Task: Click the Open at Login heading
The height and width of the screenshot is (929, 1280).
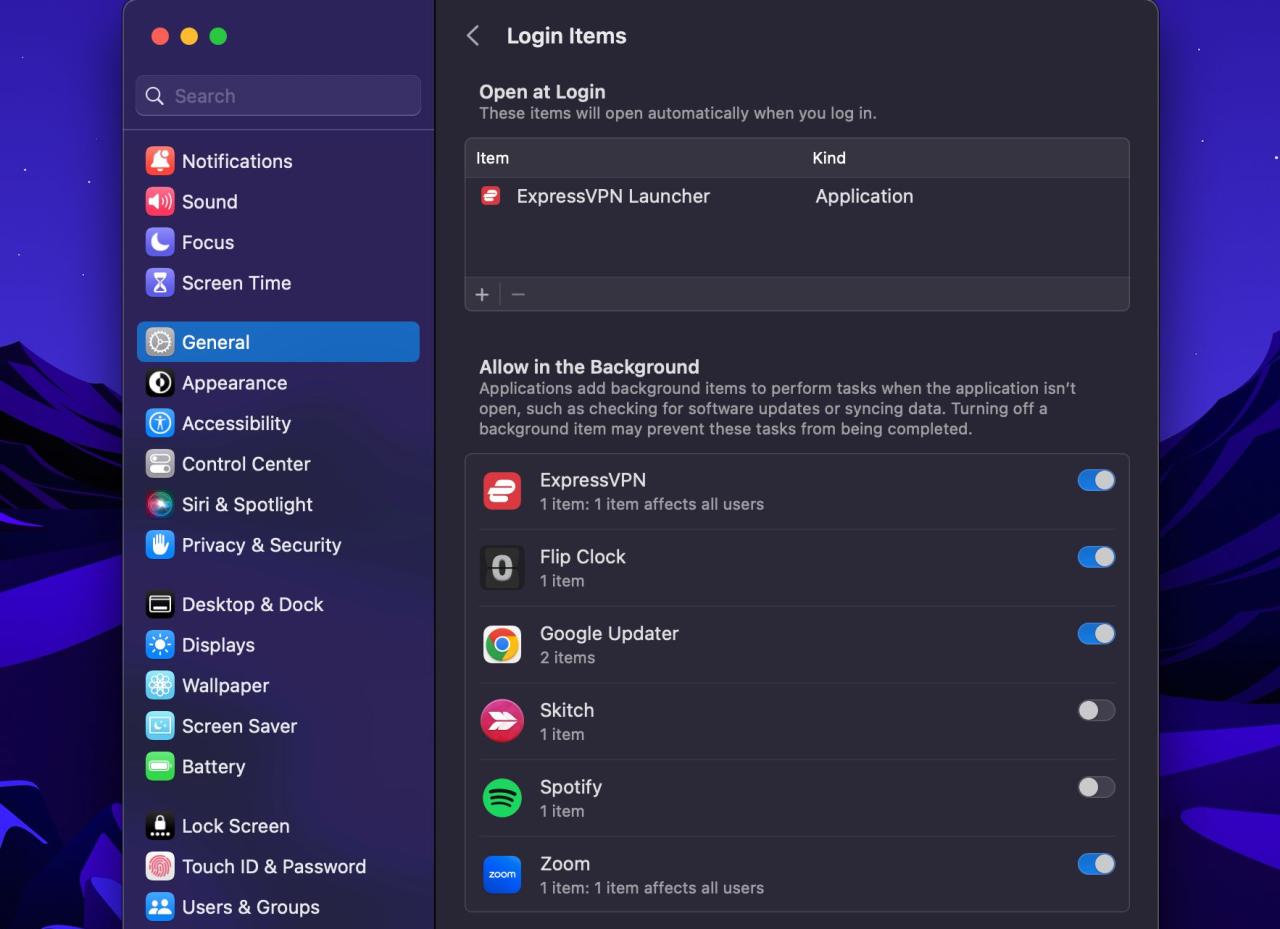Action: point(542,92)
